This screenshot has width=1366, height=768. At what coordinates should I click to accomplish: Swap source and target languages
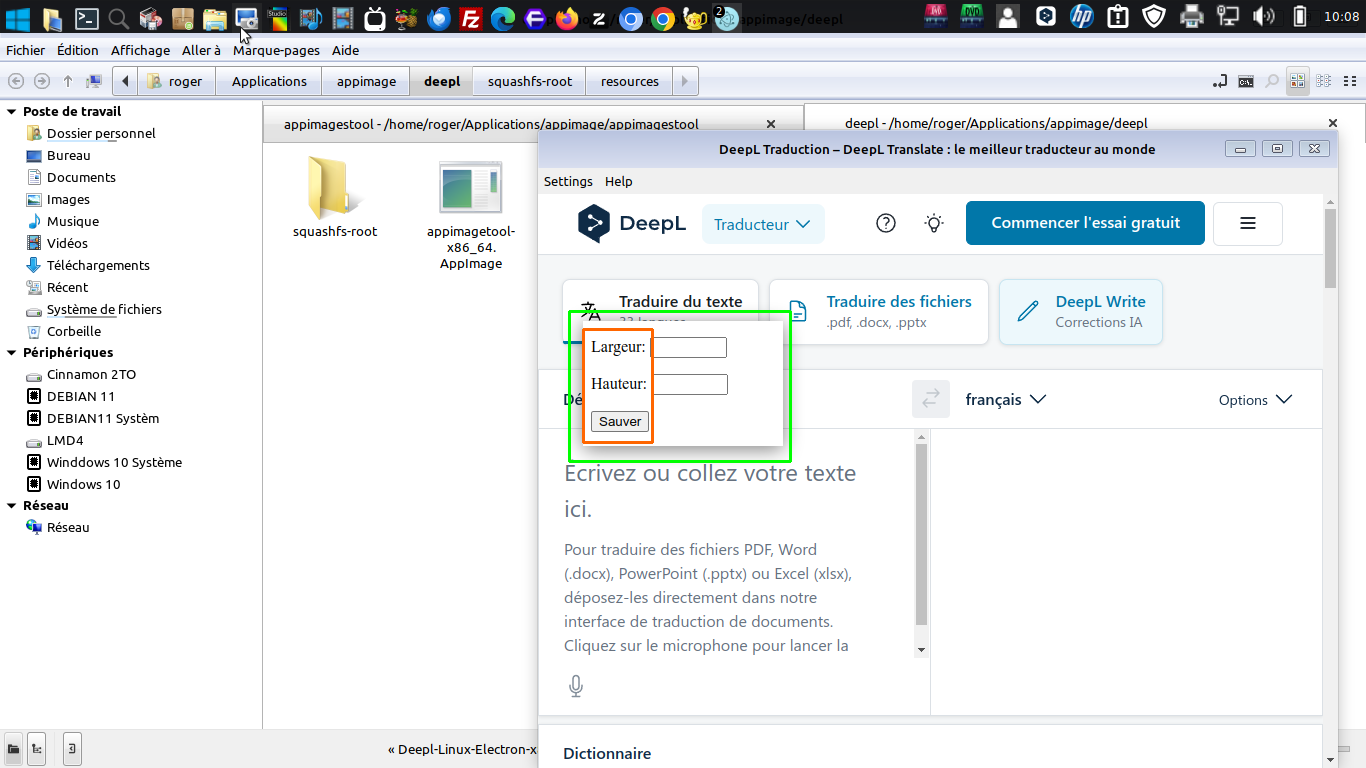(x=930, y=399)
